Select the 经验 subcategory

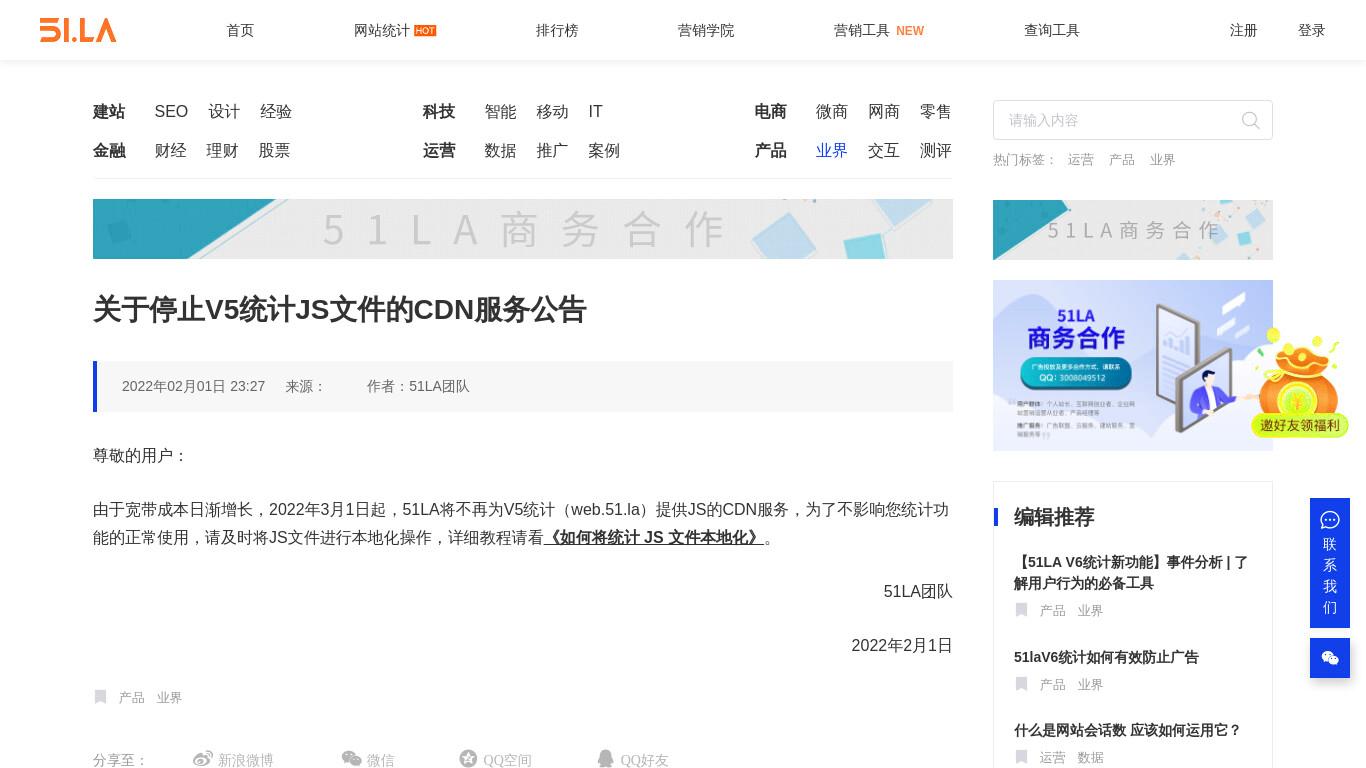[276, 112]
